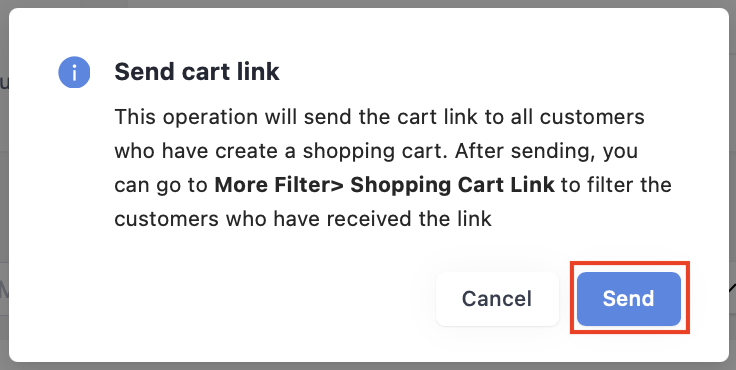736x370 pixels.
Task: Click the 'This operation will send' text line
Action: [379, 117]
